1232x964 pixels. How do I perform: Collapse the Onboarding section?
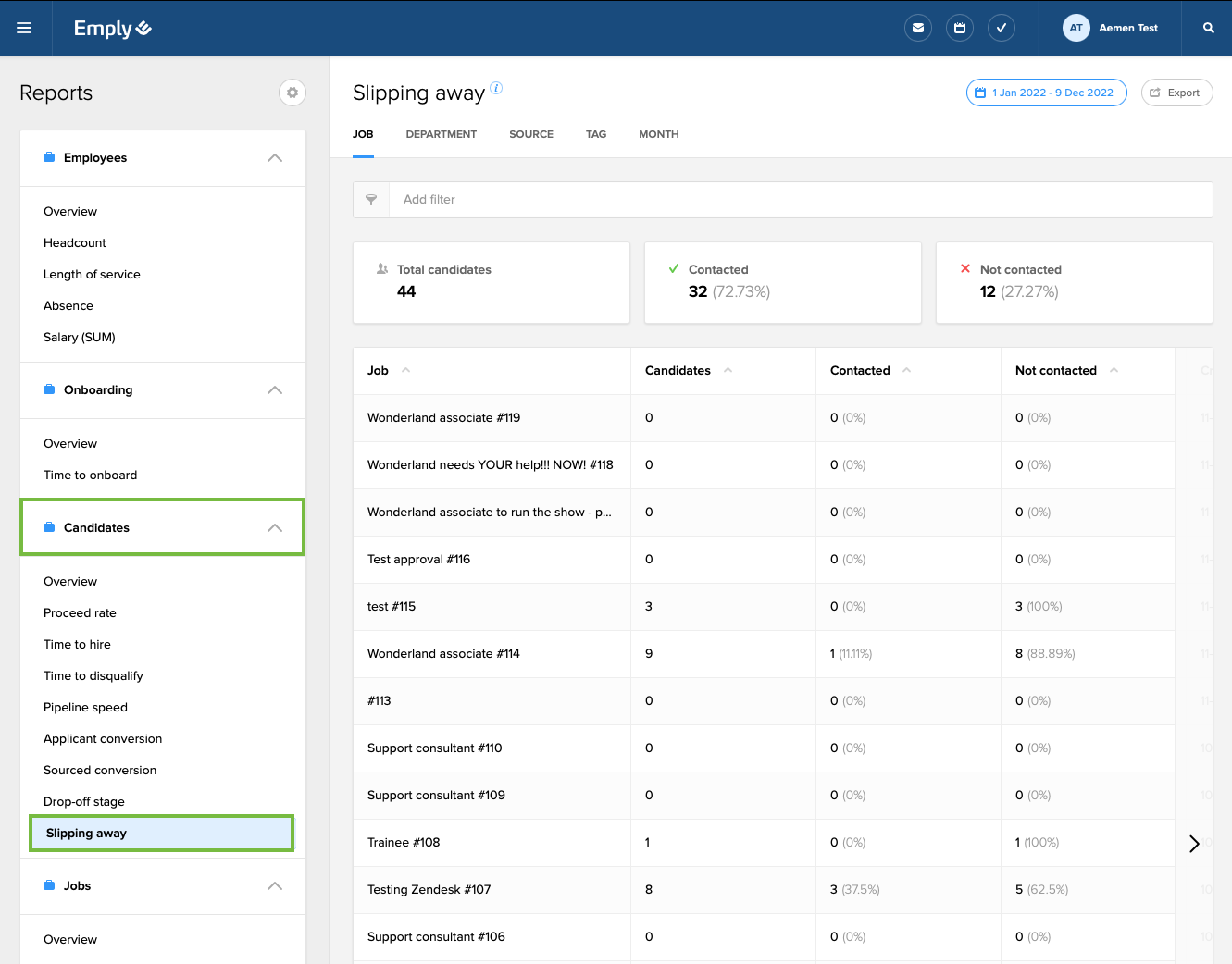tap(275, 390)
